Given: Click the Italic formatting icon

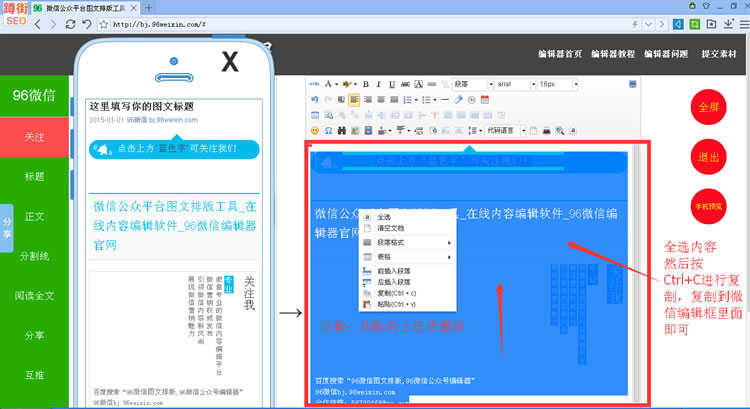Looking at the screenshot, I should (378, 84).
